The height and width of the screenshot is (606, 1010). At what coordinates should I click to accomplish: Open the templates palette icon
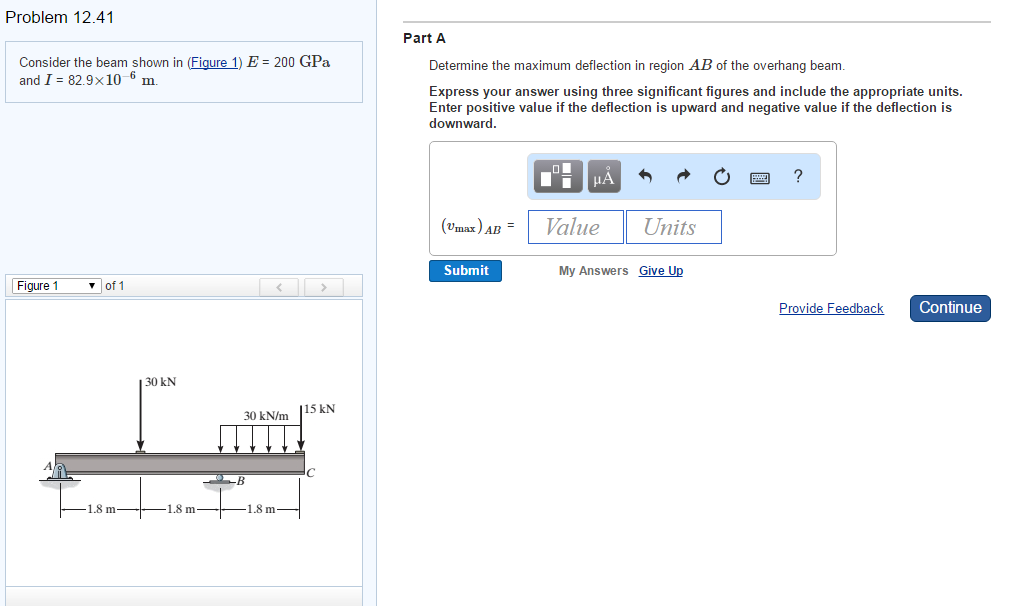[x=558, y=176]
